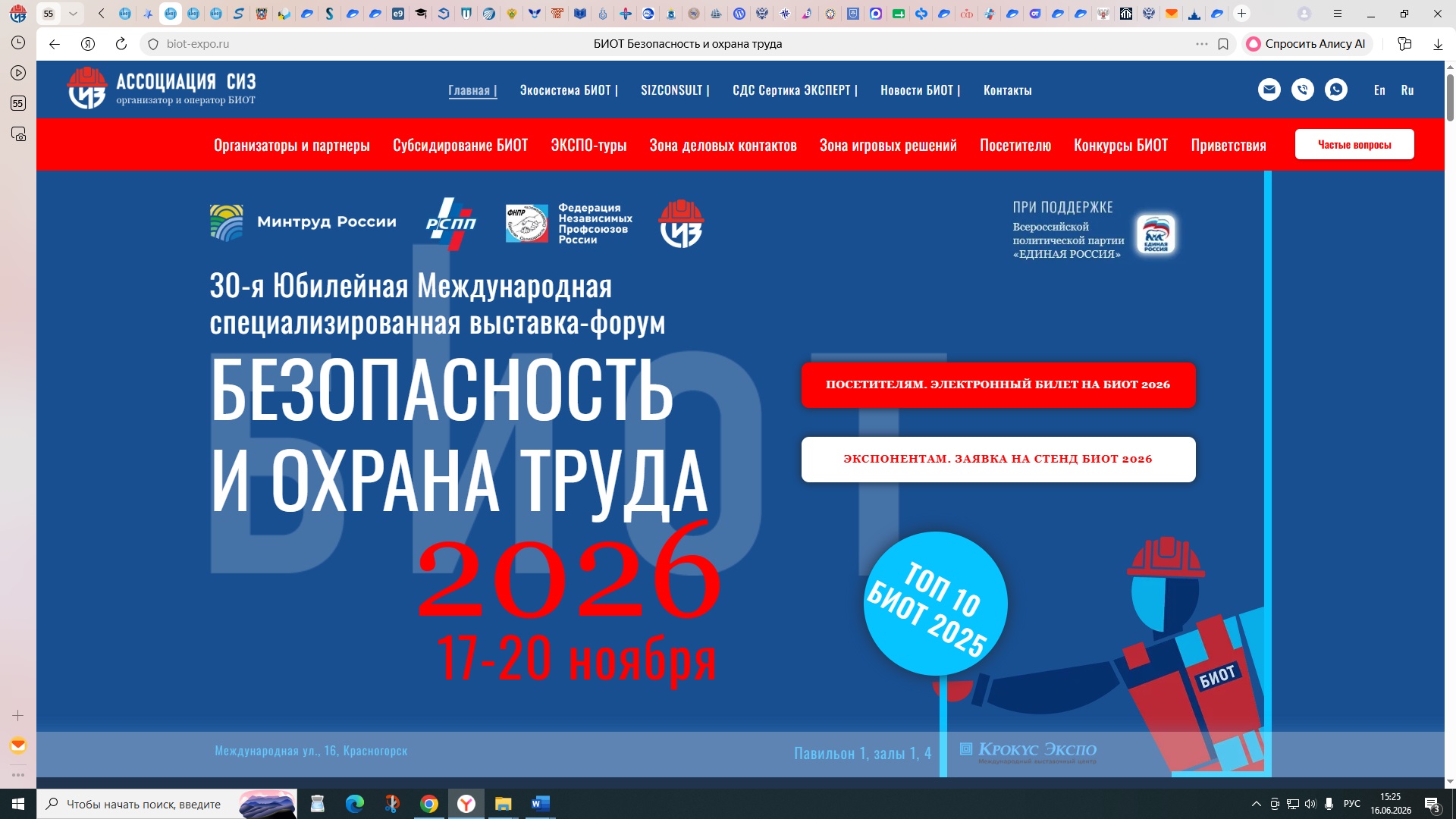Image resolution: width=1456 pixels, height=819 pixels.
Task: Click the site protection shield icon
Action: click(x=153, y=44)
